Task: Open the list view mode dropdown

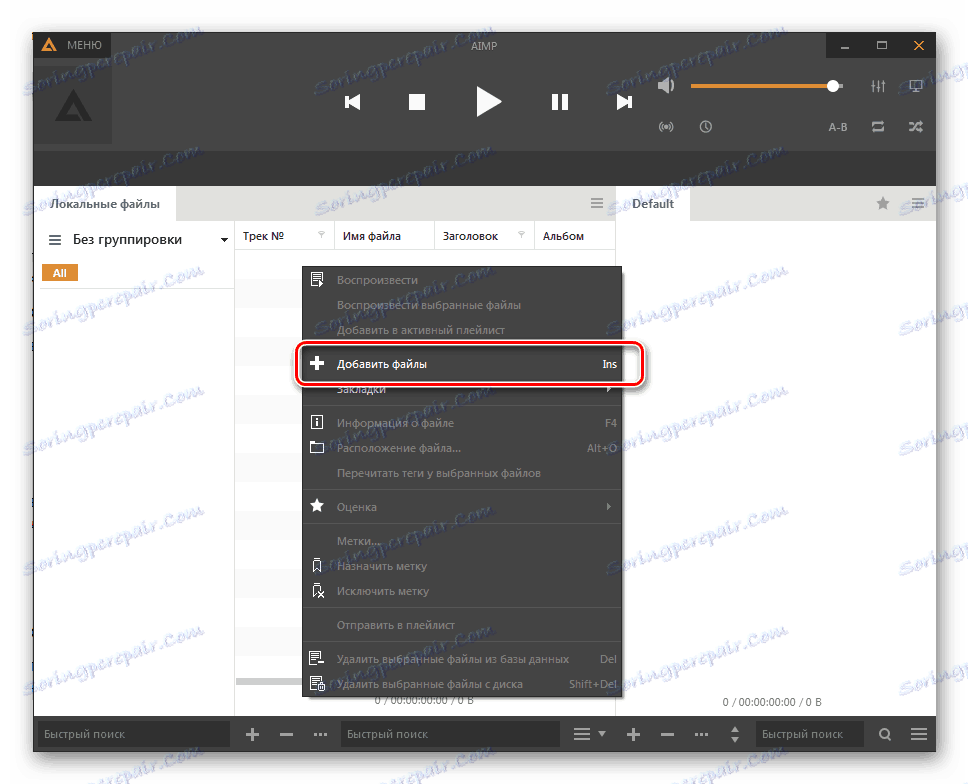Action: (590, 734)
